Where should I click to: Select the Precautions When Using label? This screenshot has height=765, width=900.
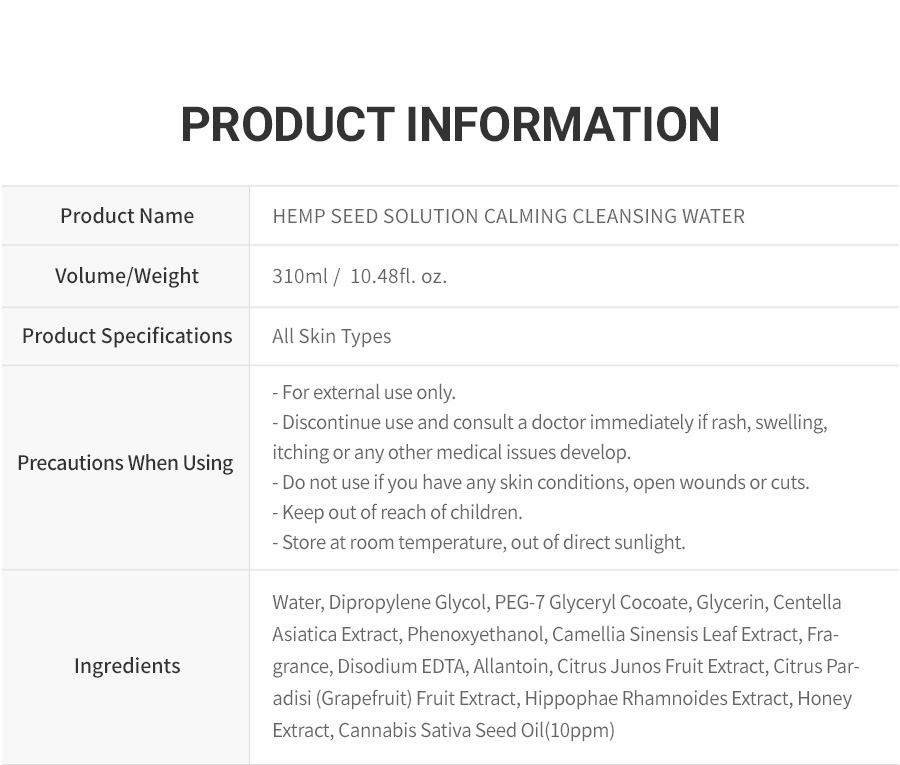125,463
